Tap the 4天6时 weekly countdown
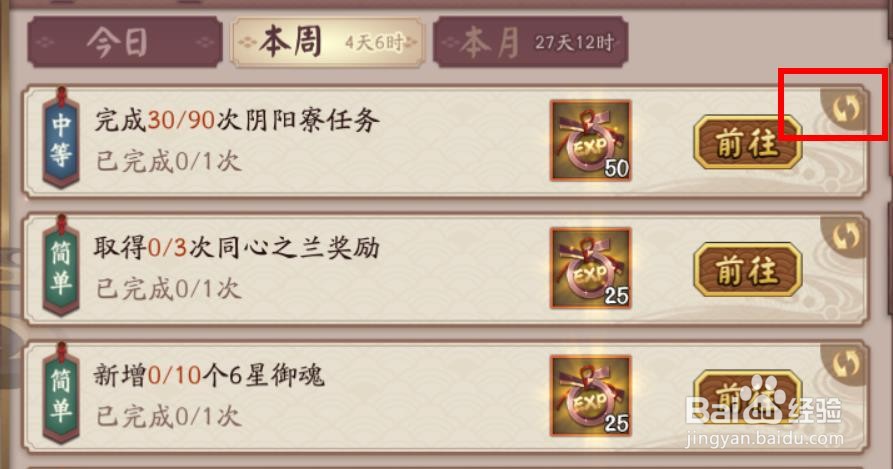This screenshot has height=469, width=893. click(374, 42)
